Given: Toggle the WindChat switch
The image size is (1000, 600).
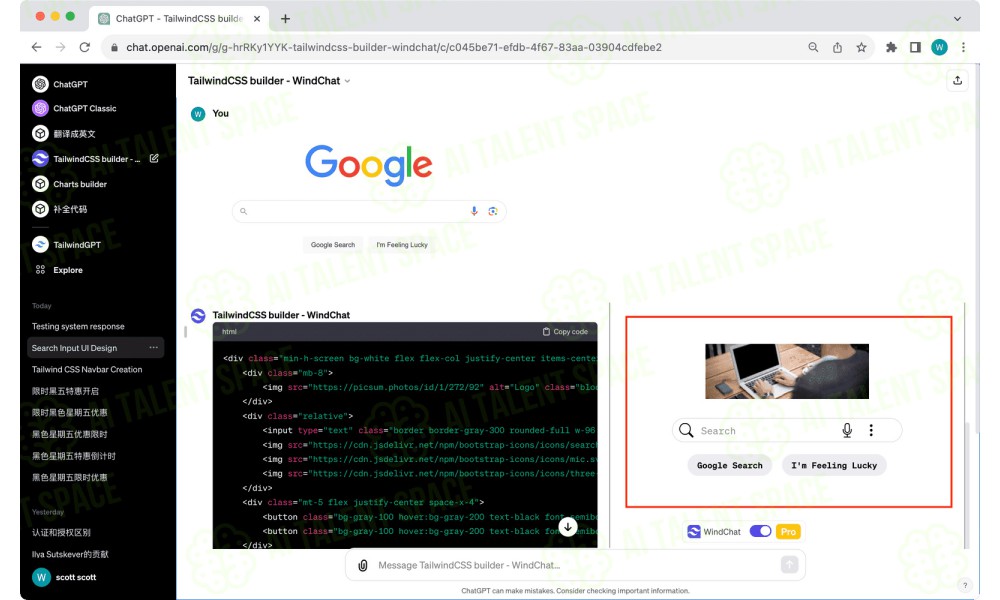Looking at the screenshot, I should [760, 531].
